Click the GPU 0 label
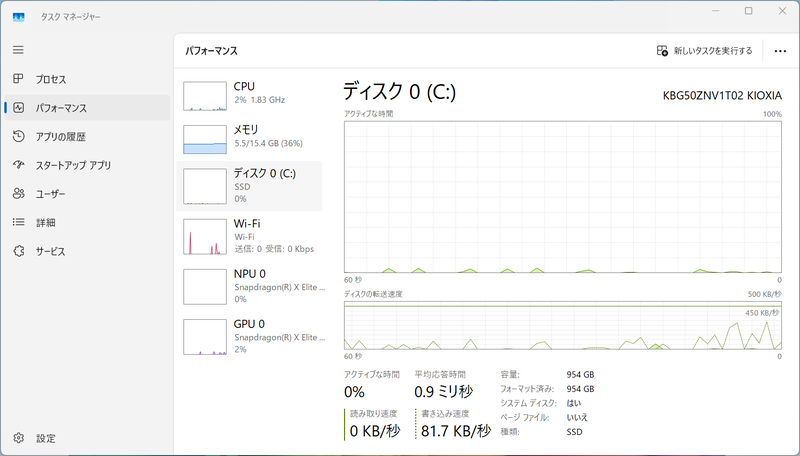Viewport: 800px width, 456px height. pyautogui.click(x=249, y=324)
